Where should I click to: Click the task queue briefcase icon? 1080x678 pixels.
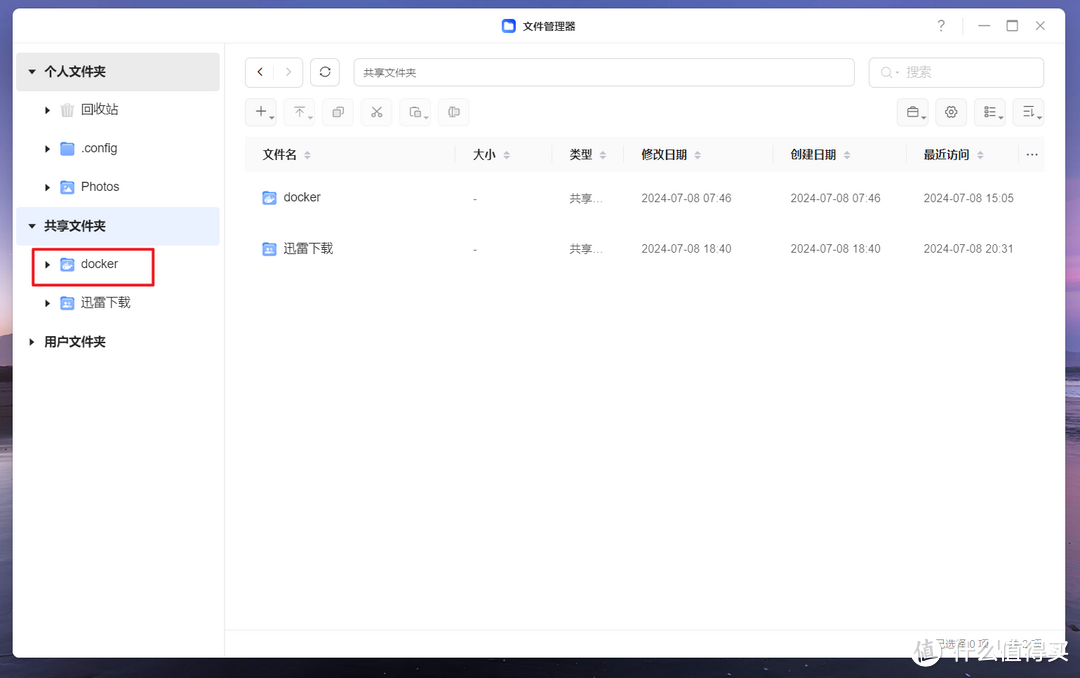pyautogui.click(x=913, y=112)
